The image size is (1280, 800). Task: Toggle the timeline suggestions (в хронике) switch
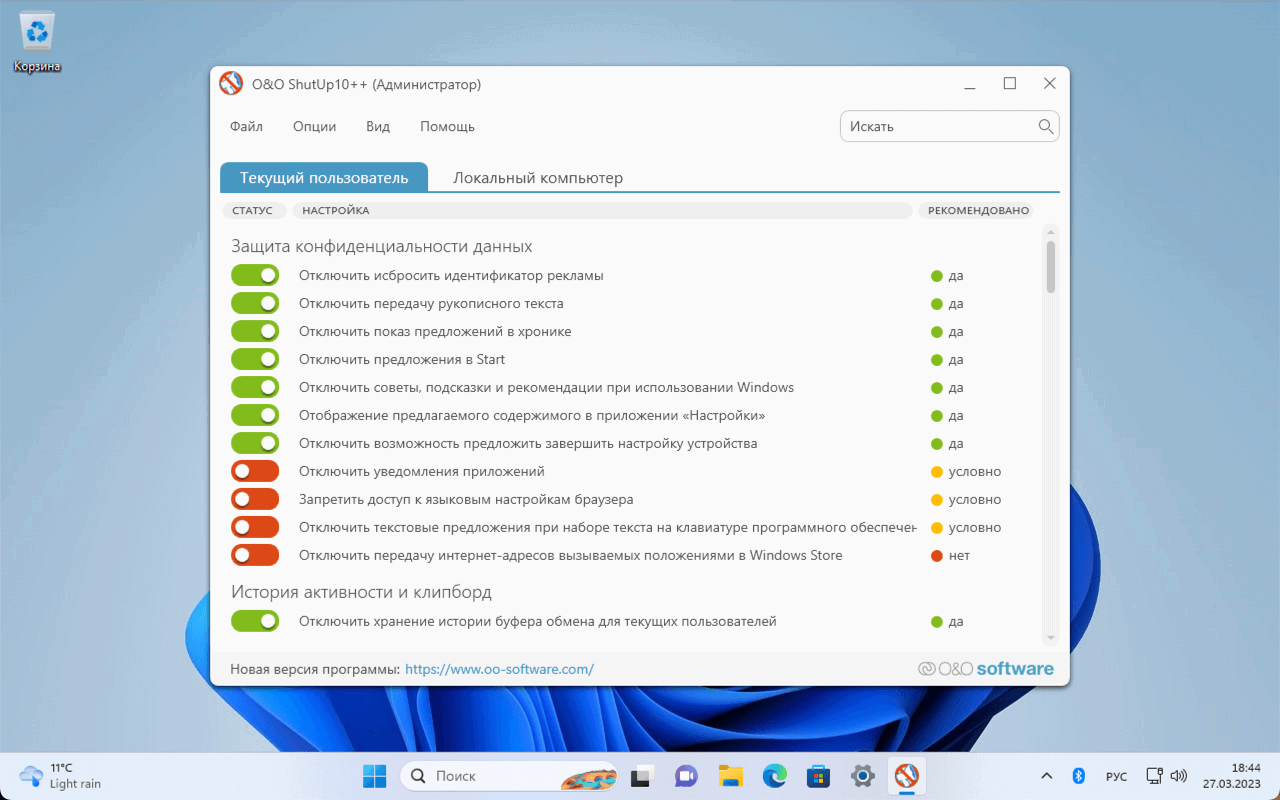[x=255, y=331]
